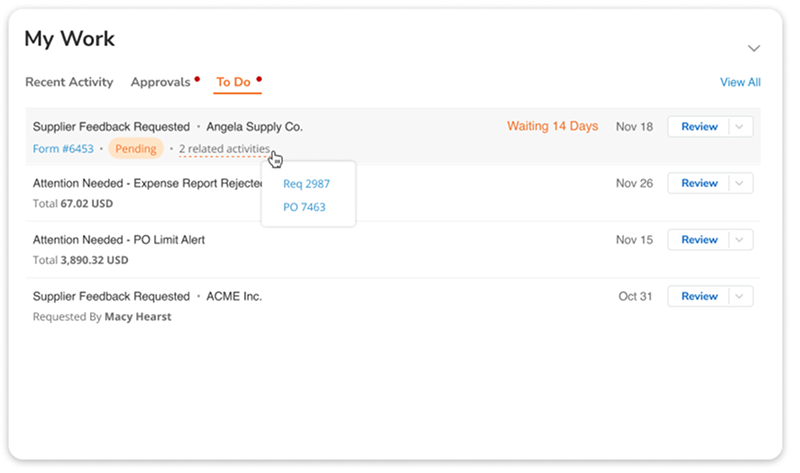800x473 pixels.
Task: Open the Approvals tab
Action: coord(161,82)
